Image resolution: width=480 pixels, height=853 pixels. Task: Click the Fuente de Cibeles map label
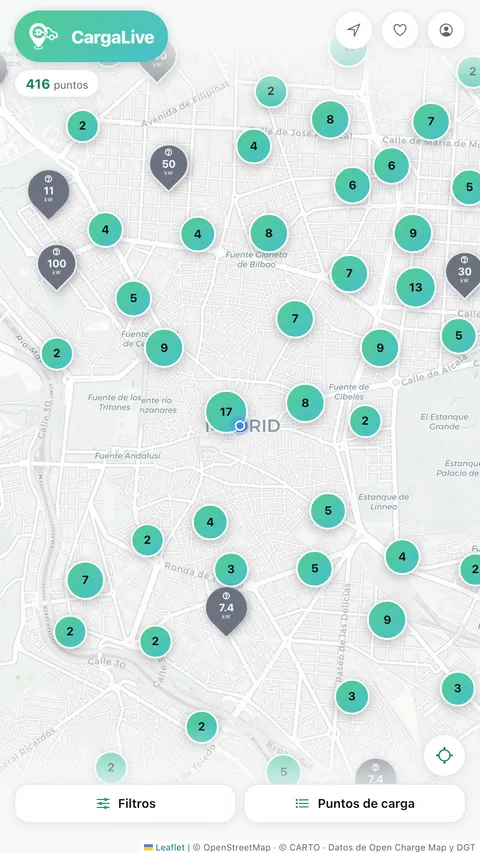pyautogui.click(x=349, y=392)
